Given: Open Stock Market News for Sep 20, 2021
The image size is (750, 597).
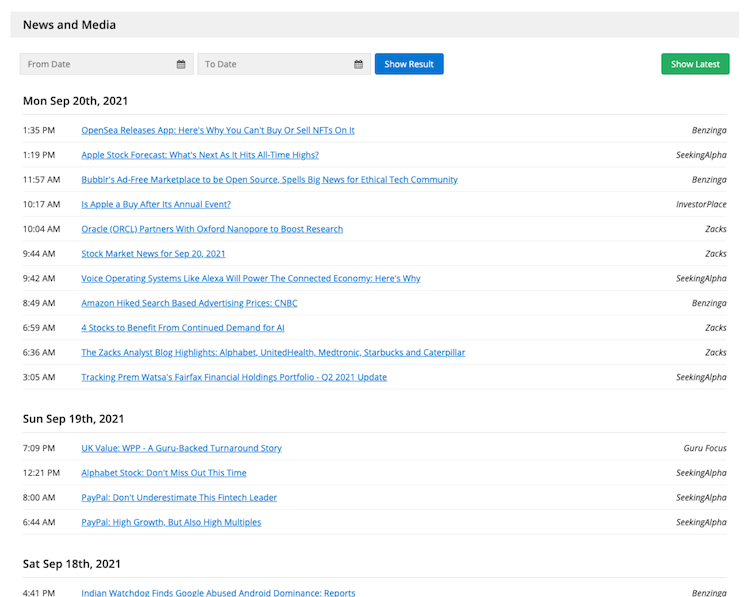Looking at the screenshot, I should click(x=153, y=254).
